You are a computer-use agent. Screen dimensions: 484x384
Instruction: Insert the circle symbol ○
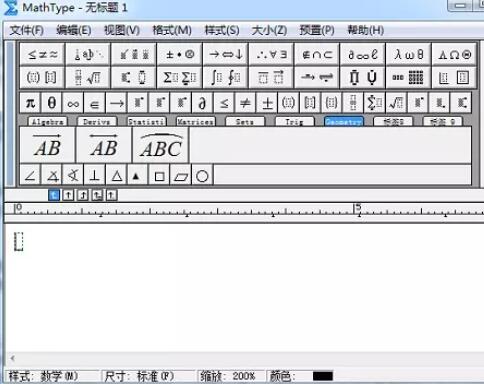(202, 175)
